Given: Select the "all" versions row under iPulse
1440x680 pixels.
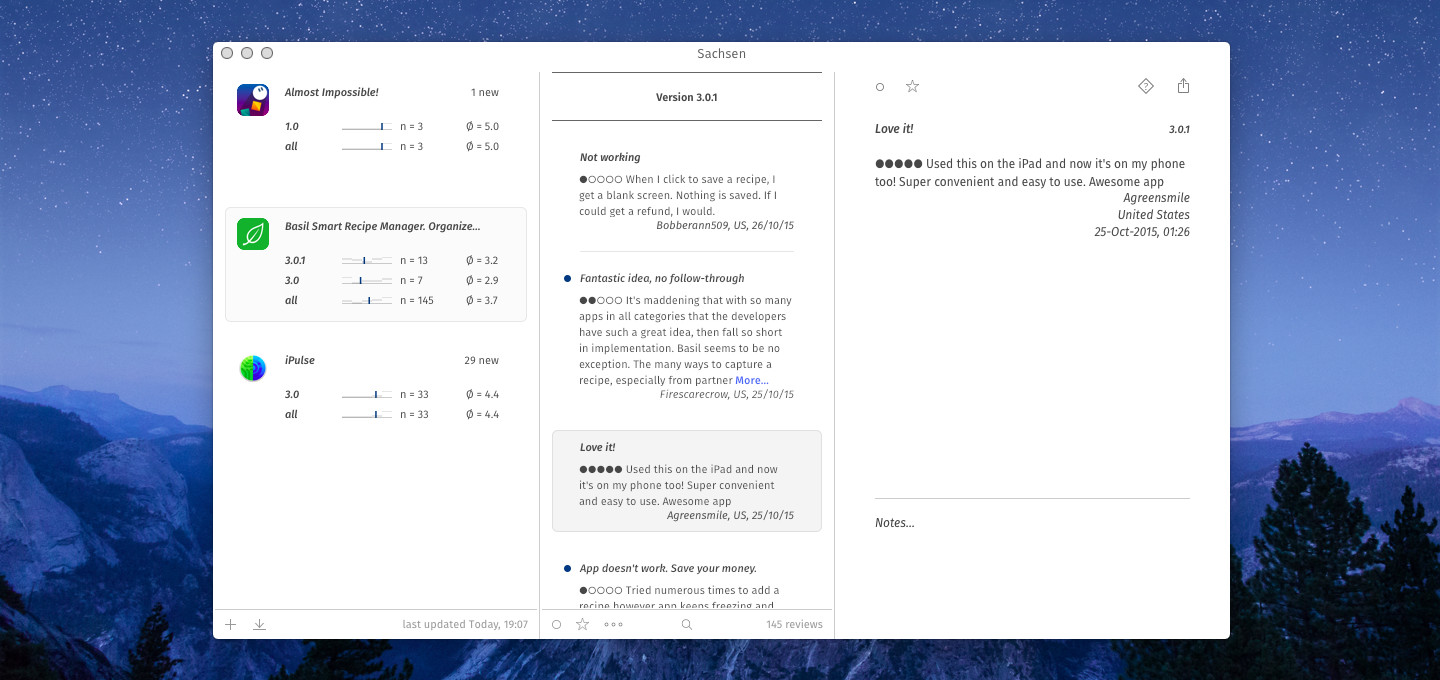Looking at the screenshot, I should pyautogui.click(x=392, y=414).
